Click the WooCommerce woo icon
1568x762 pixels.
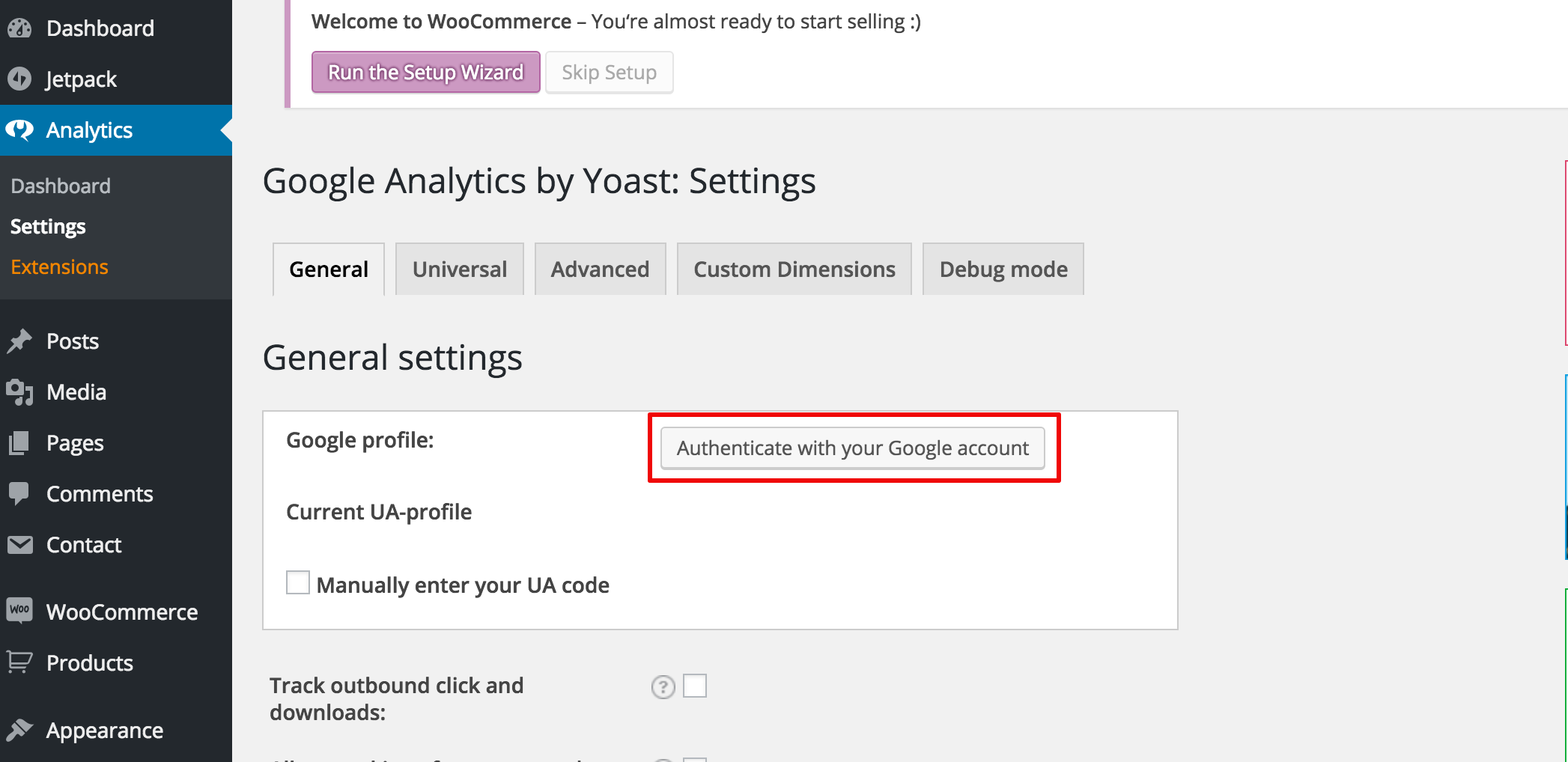[20, 610]
